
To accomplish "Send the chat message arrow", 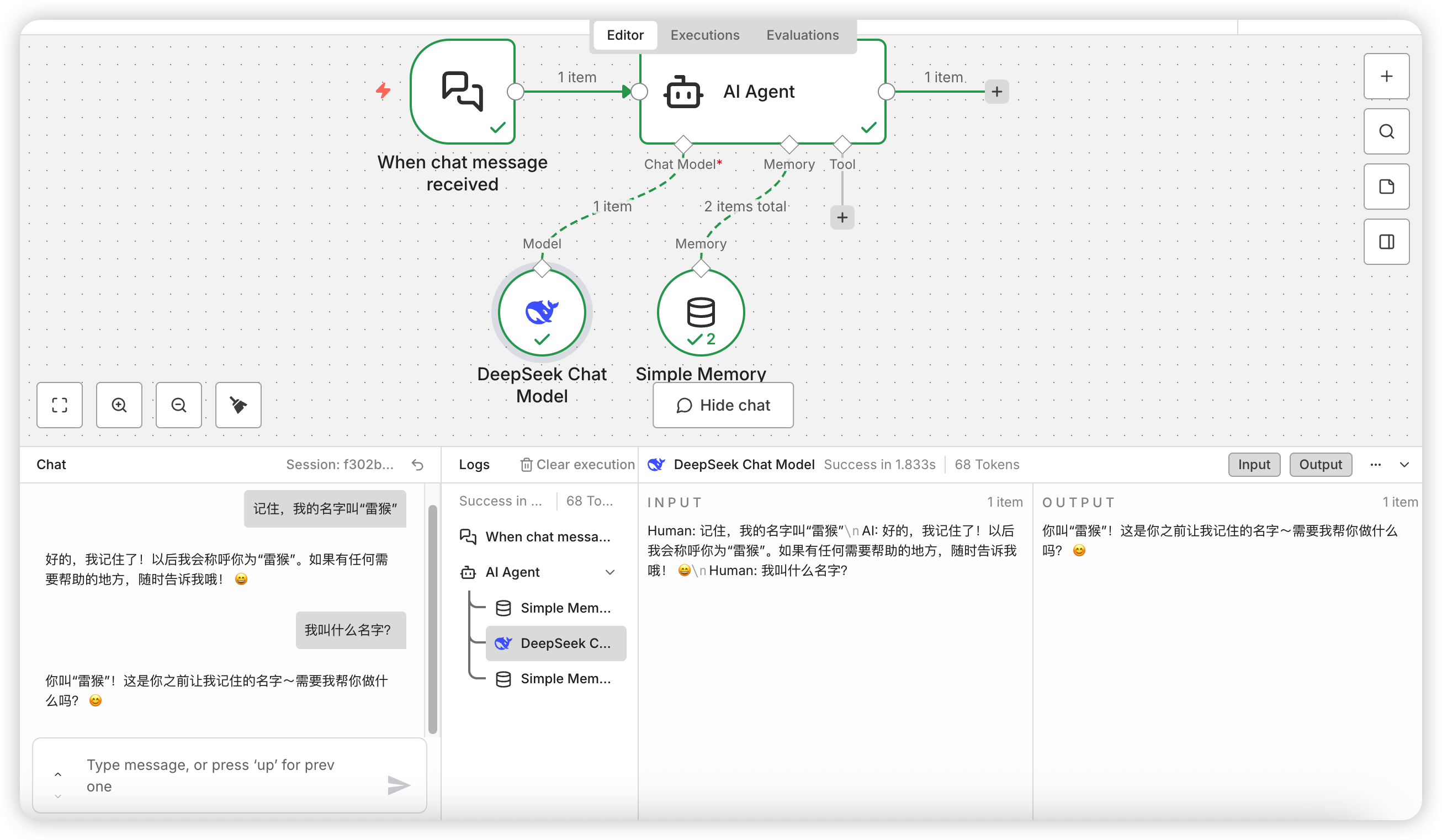I will 398,785.
